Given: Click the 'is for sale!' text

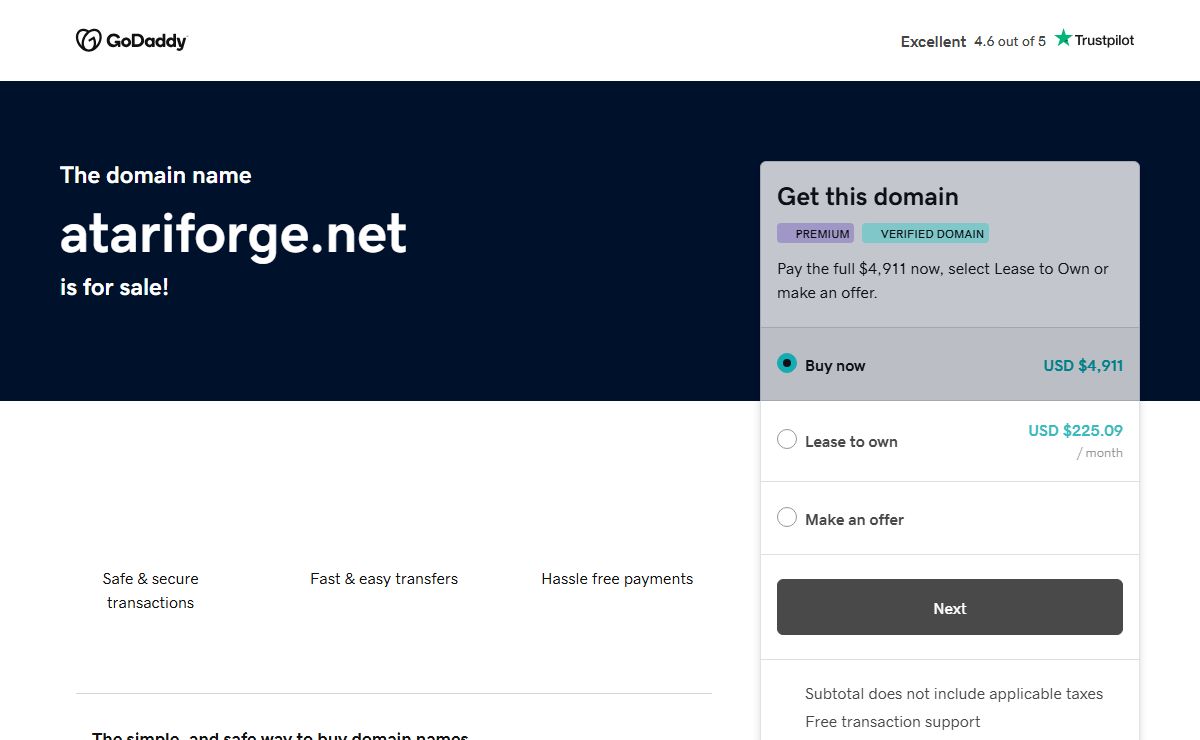Looking at the screenshot, I should click(x=114, y=287).
